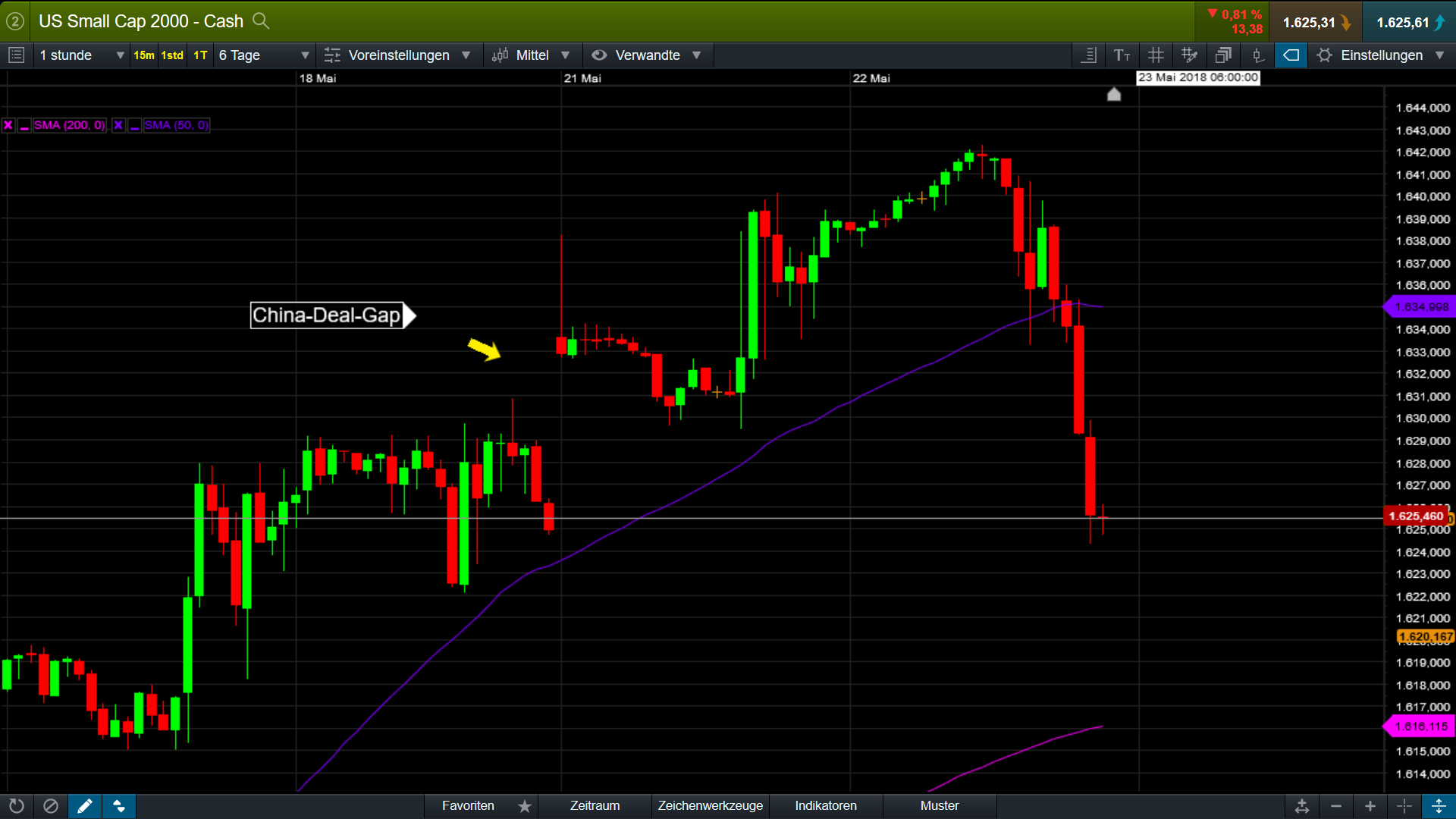This screenshot has width=1456, height=819.
Task: Open the list panel icon at top left
Action: tap(17, 55)
